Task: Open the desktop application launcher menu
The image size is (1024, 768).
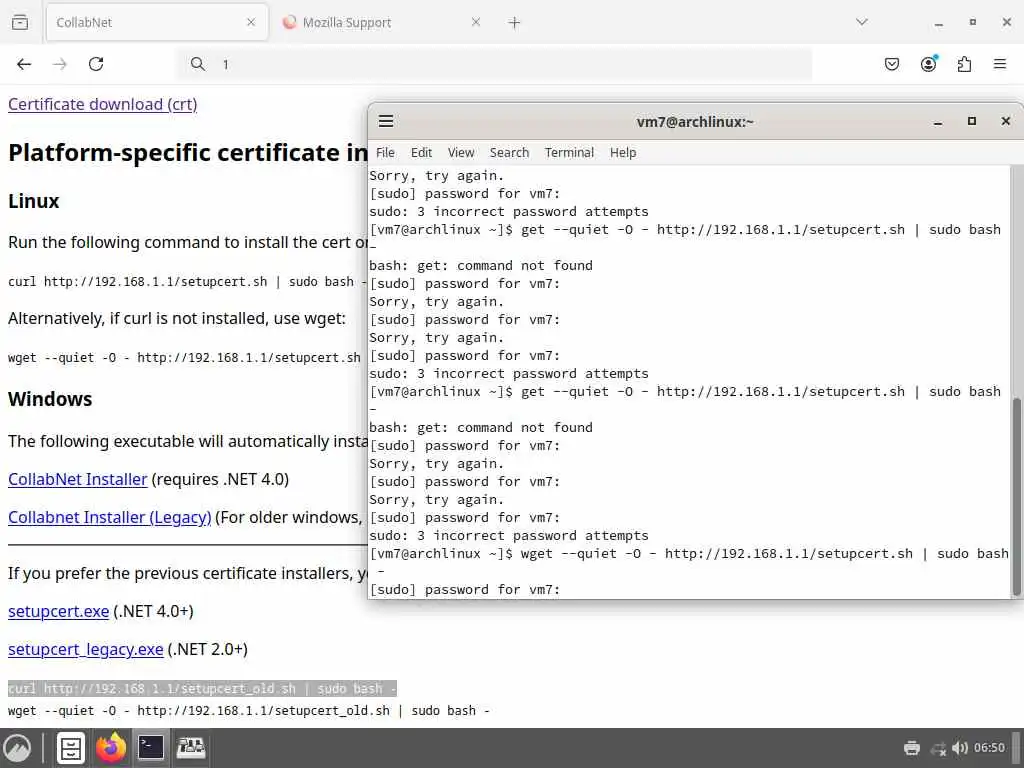Action: (x=18, y=748)
